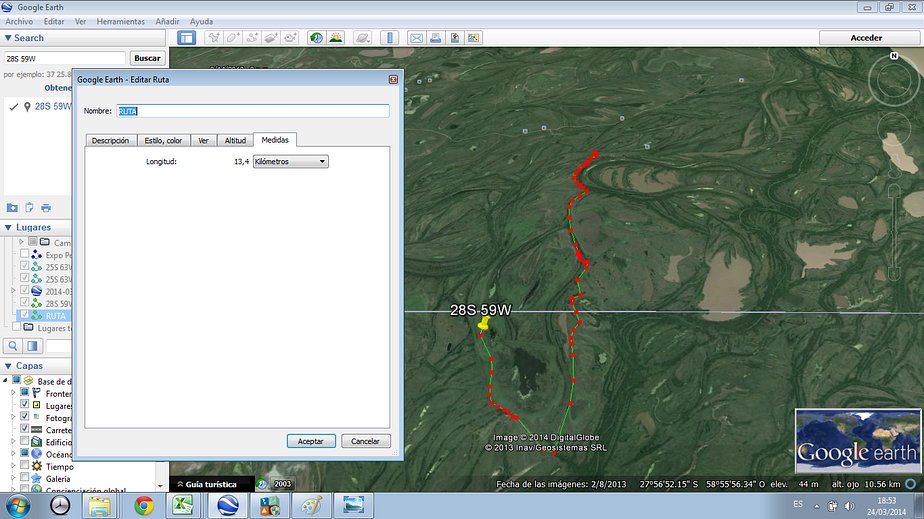Expand the Fronter layer tree node
924x519 pixels.
point(13,392)
